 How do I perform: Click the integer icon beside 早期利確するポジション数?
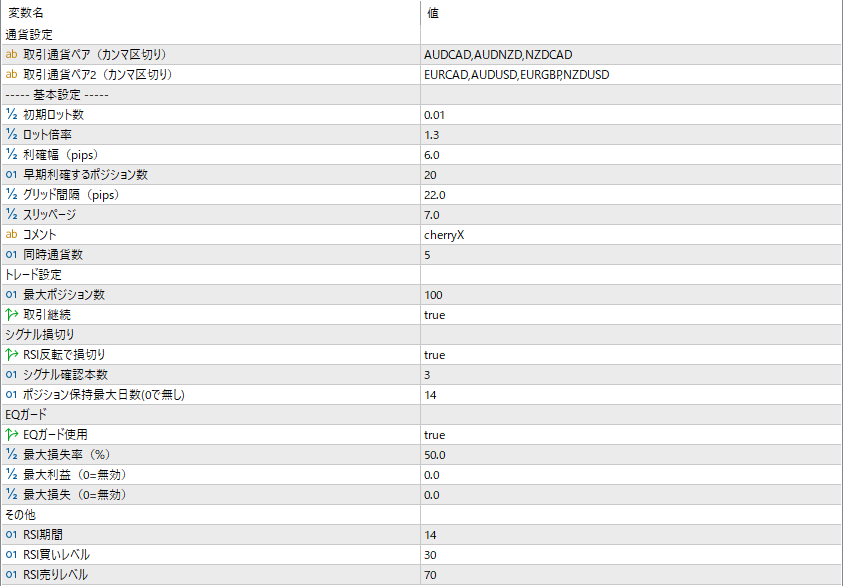12,174
